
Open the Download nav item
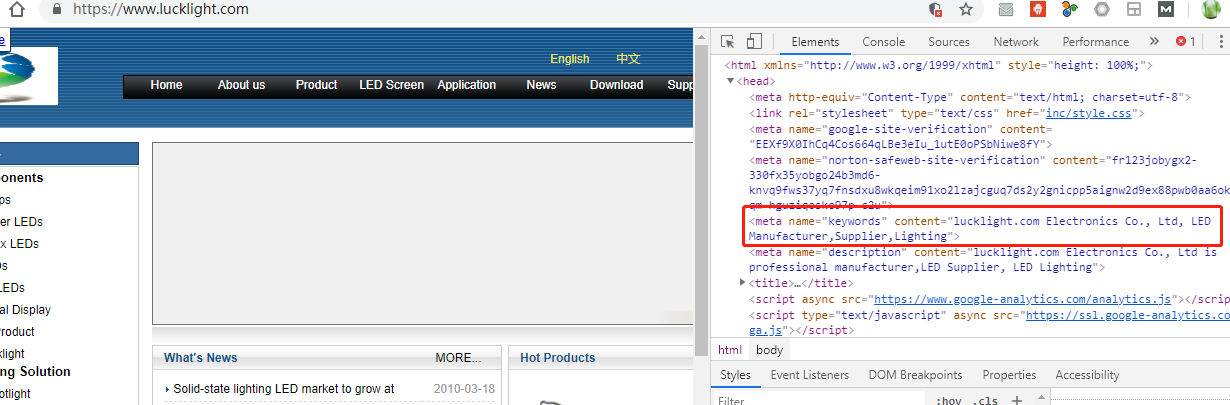[616, 85]
